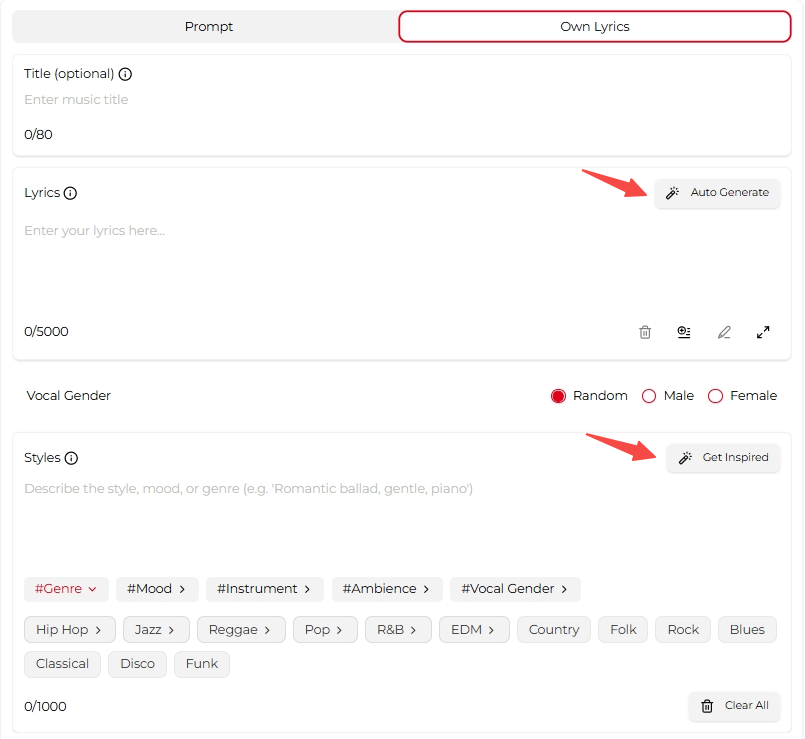Collapse the #Genre tag category
This screenshot has width=805, height=739.
[x=65, y=589]
